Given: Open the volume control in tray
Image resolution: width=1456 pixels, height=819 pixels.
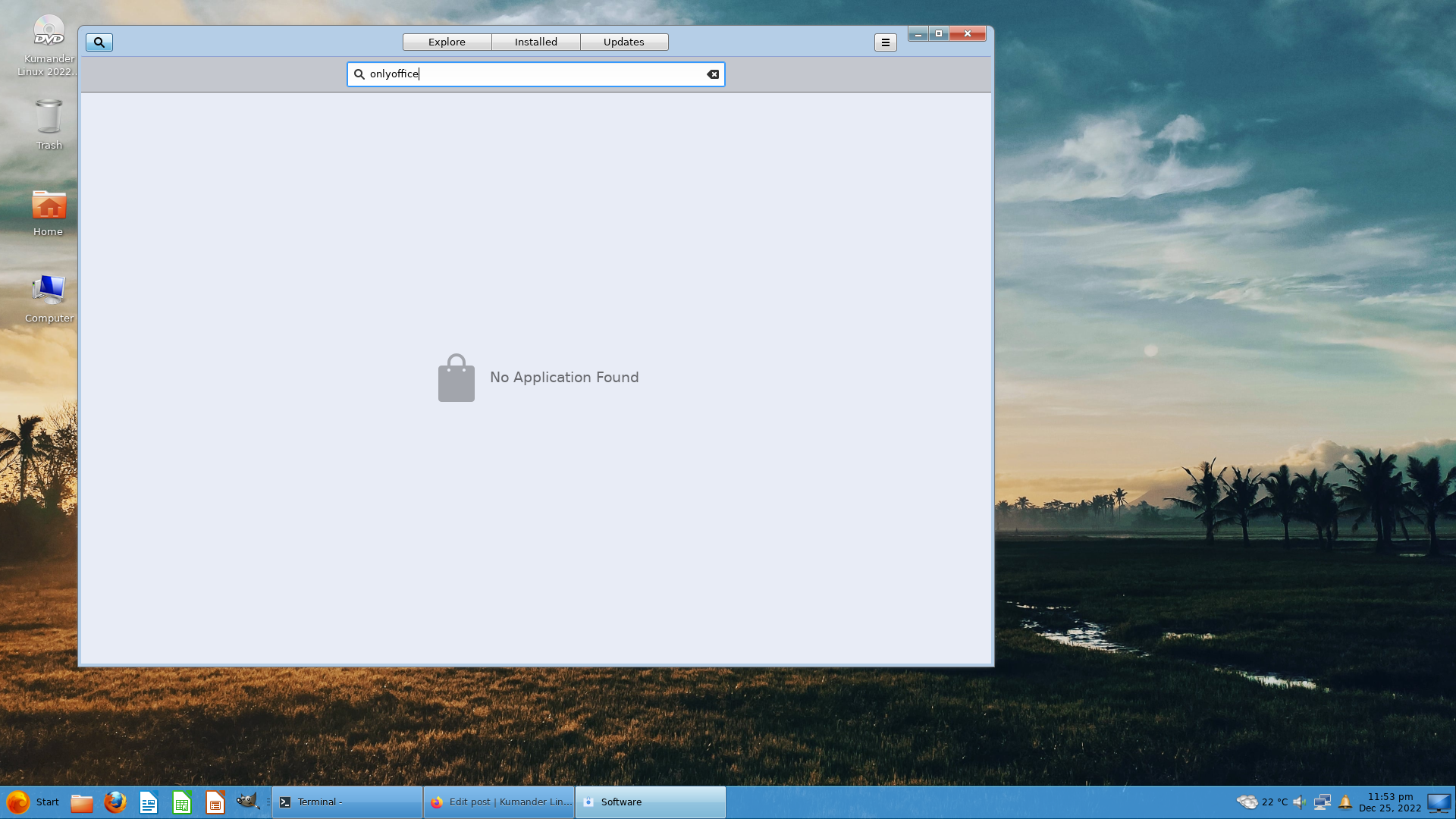Looking at the screenshot, I should point(1300,802).
